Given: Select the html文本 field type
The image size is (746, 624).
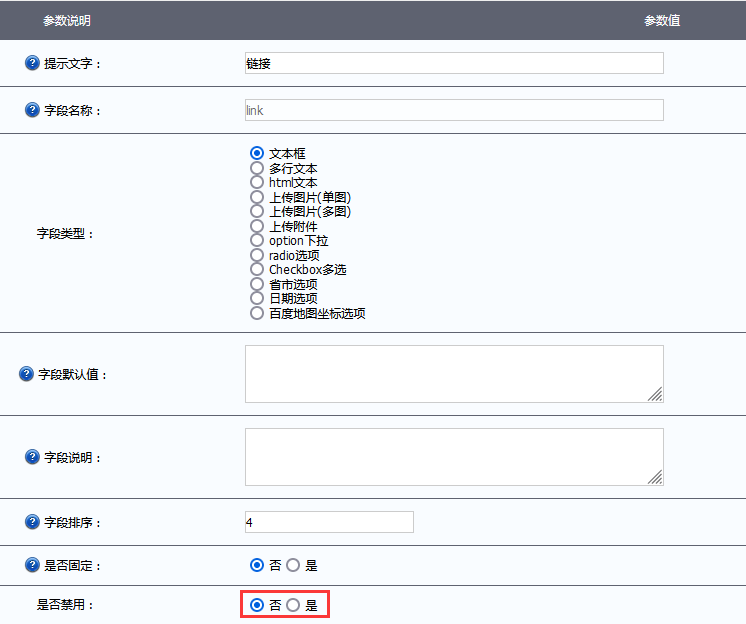Looking at the screenshot, I should [257, 183].
